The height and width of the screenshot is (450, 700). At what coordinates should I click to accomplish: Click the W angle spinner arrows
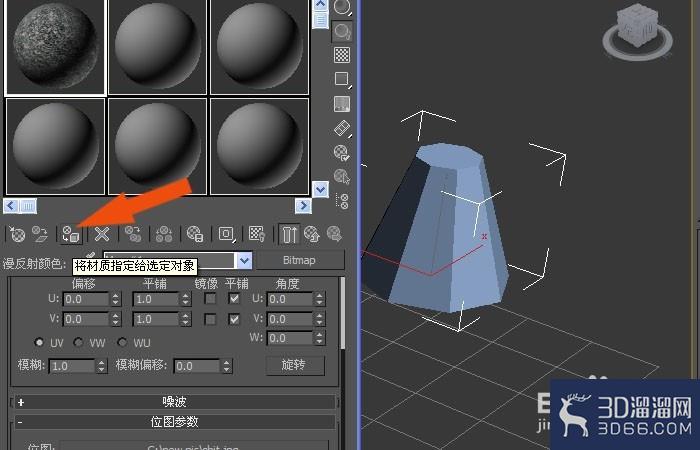[x=319, y=338]
